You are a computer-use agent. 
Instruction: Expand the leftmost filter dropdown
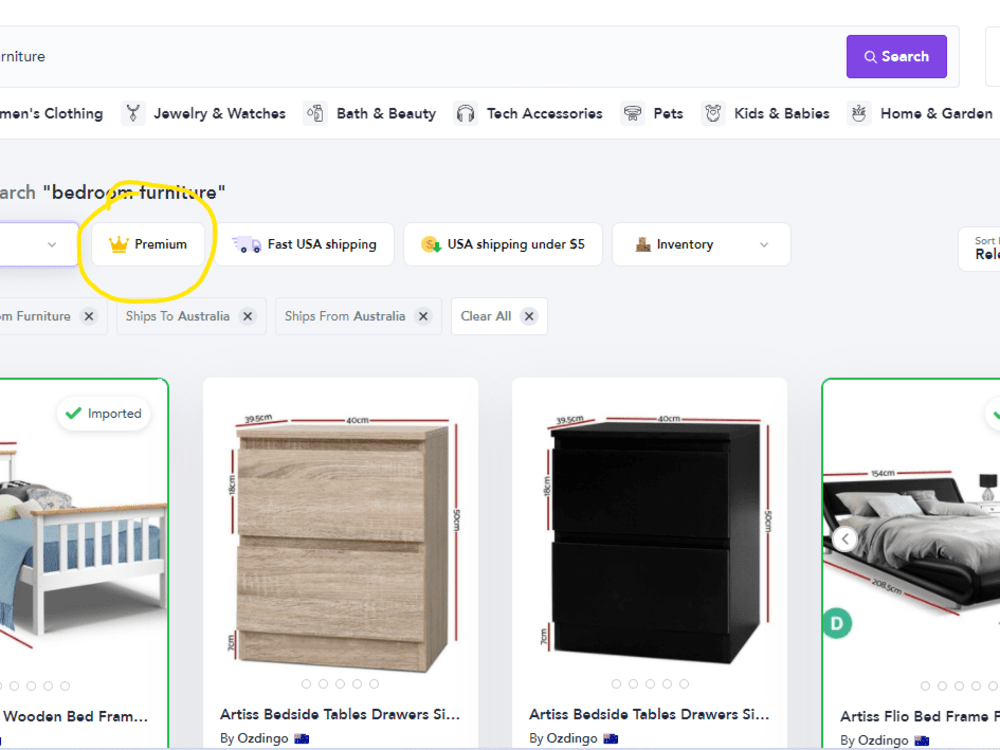pyautogui.click(x=52, y=243)
